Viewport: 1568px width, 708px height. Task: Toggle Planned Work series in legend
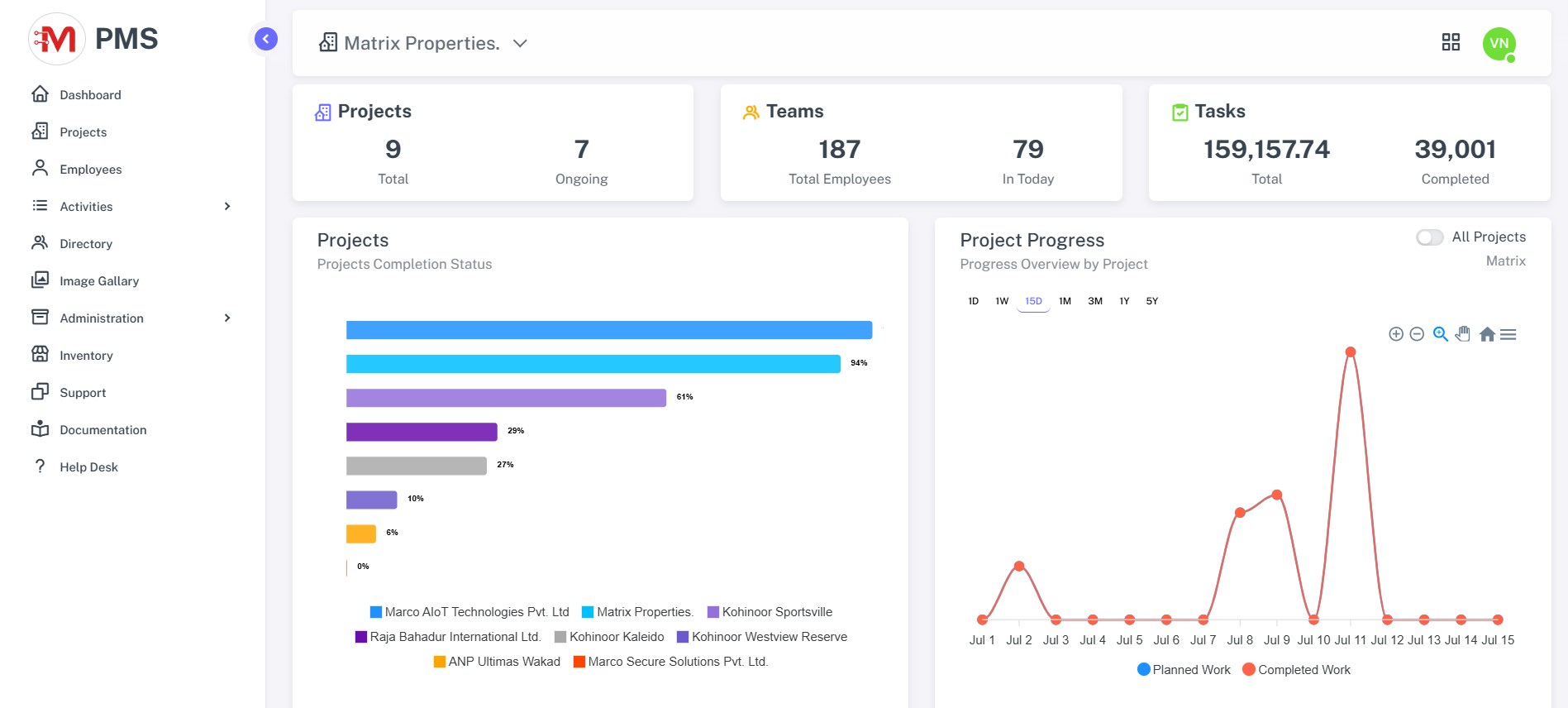pyautogui.click(x=1183, y=670)
